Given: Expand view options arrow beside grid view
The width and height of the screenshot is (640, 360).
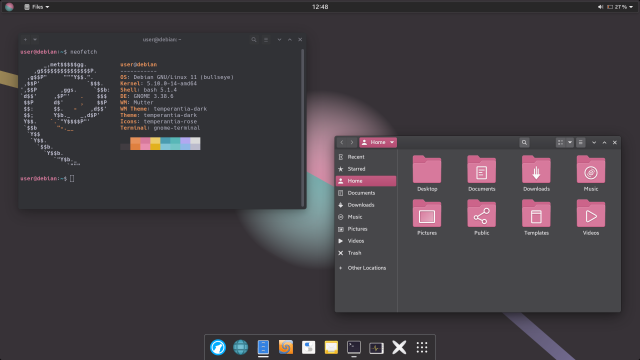Looking at the screenshot, I should pyautogui.click(x=570, y=142).
